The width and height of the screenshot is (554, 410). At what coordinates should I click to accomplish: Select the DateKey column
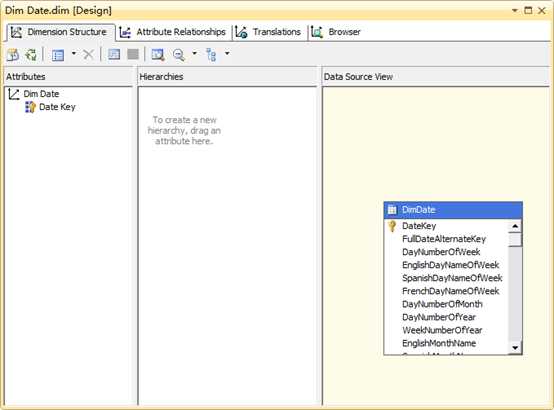click(419, 226)
